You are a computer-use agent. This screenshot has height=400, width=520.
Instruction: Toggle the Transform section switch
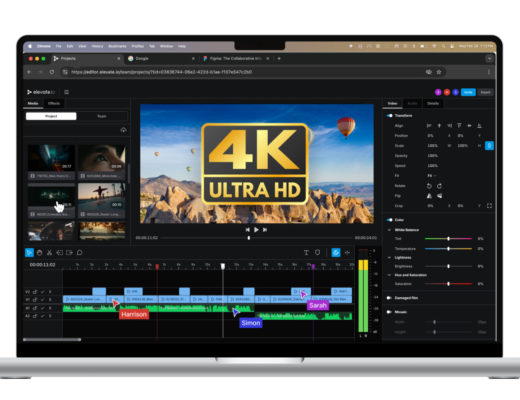389,116
